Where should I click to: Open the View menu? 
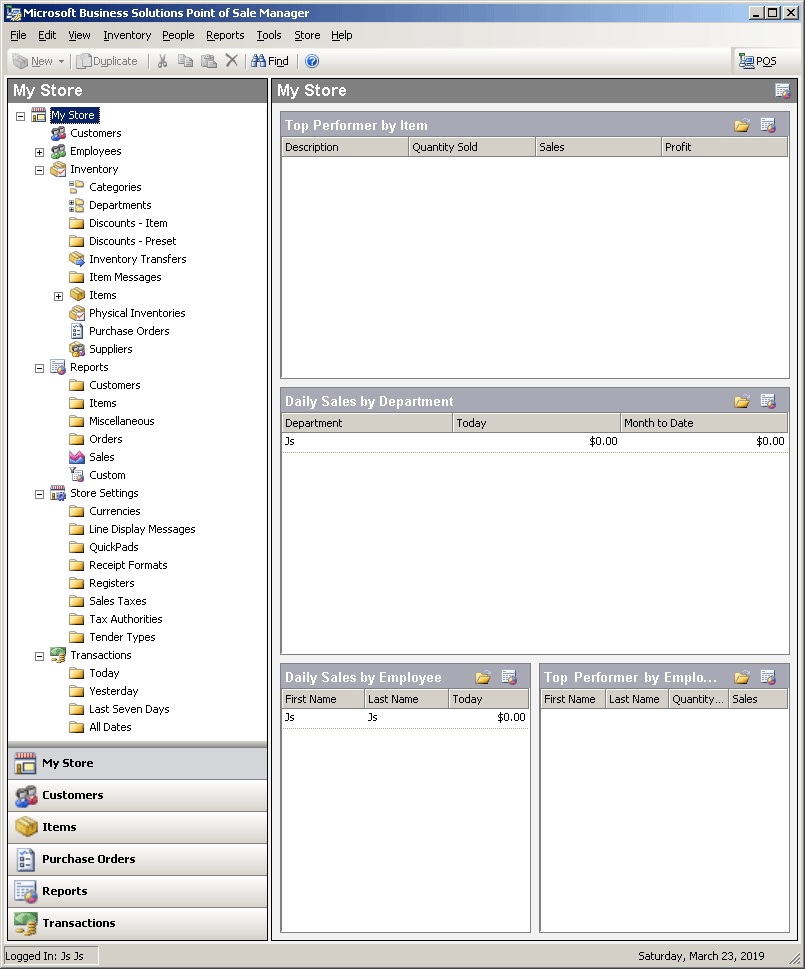tap(79, 35)
